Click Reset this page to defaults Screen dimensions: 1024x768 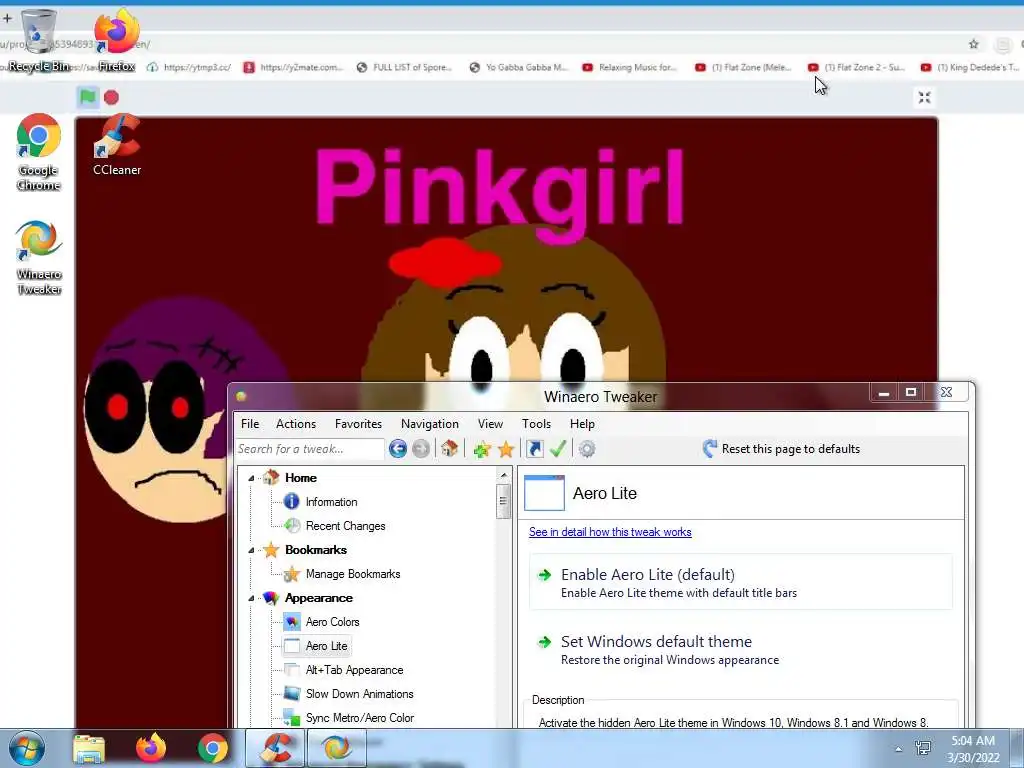[x=781, y=449]
